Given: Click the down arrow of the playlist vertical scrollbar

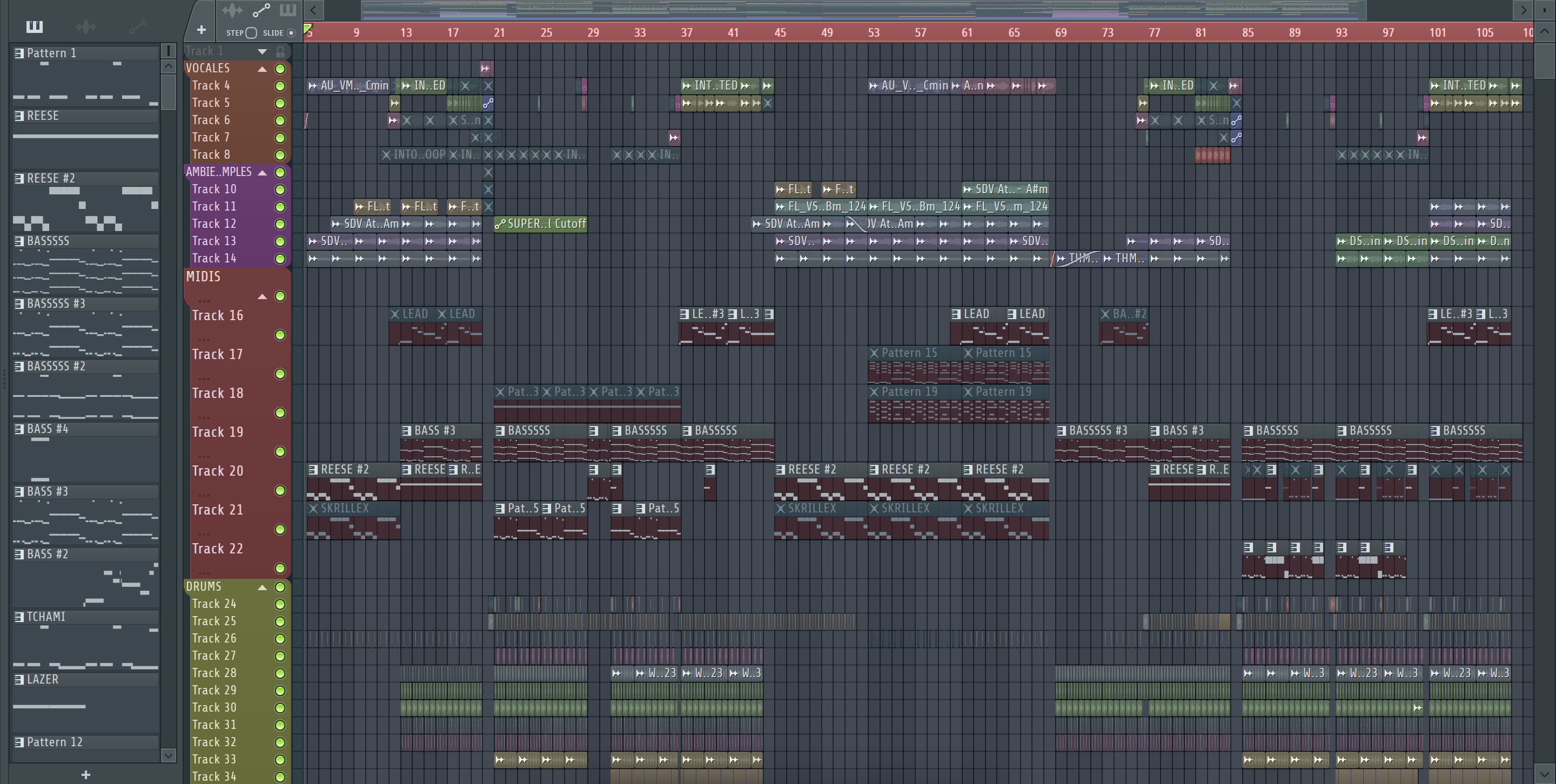Looking at the screenshot, I should click(1545, 773).
